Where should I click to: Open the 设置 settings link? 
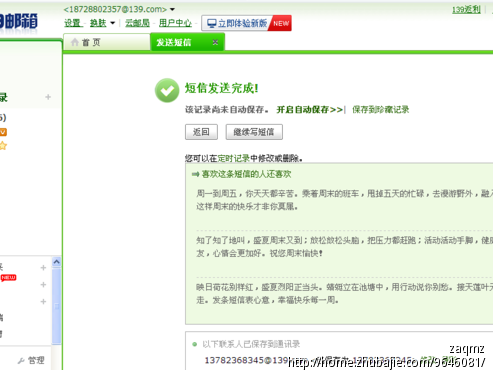pyautogui.click(x=73, y=23)
